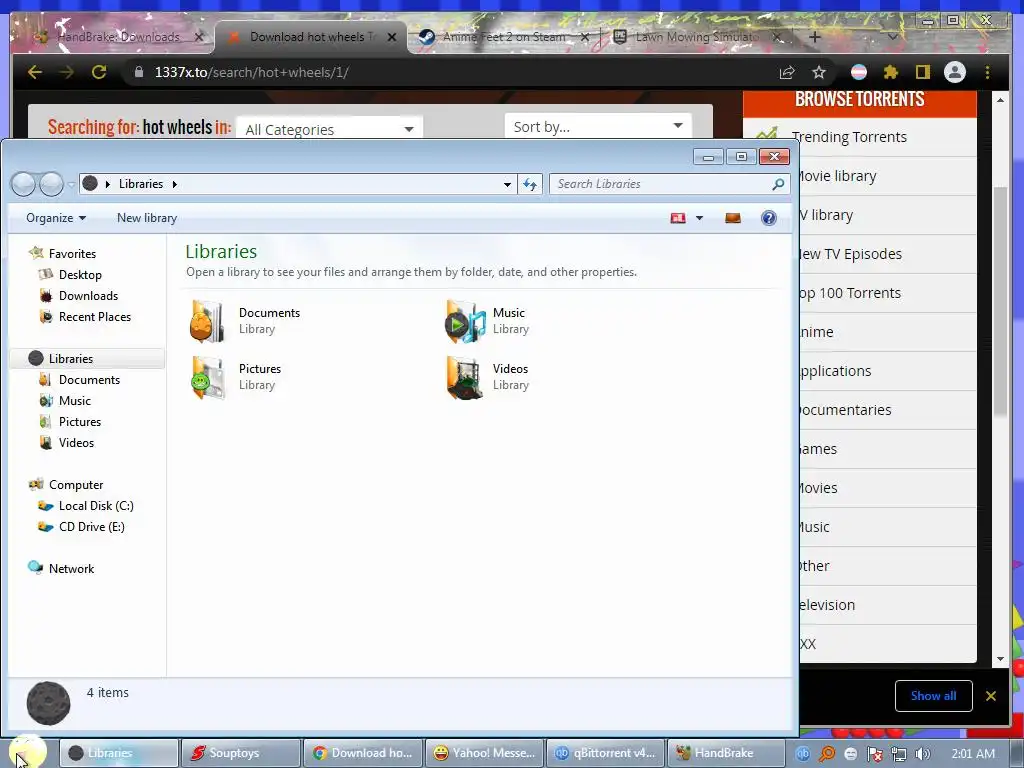1024x768 pixels.
Task: Open new Chrome tab with plus
Action: tap(814, 37)
